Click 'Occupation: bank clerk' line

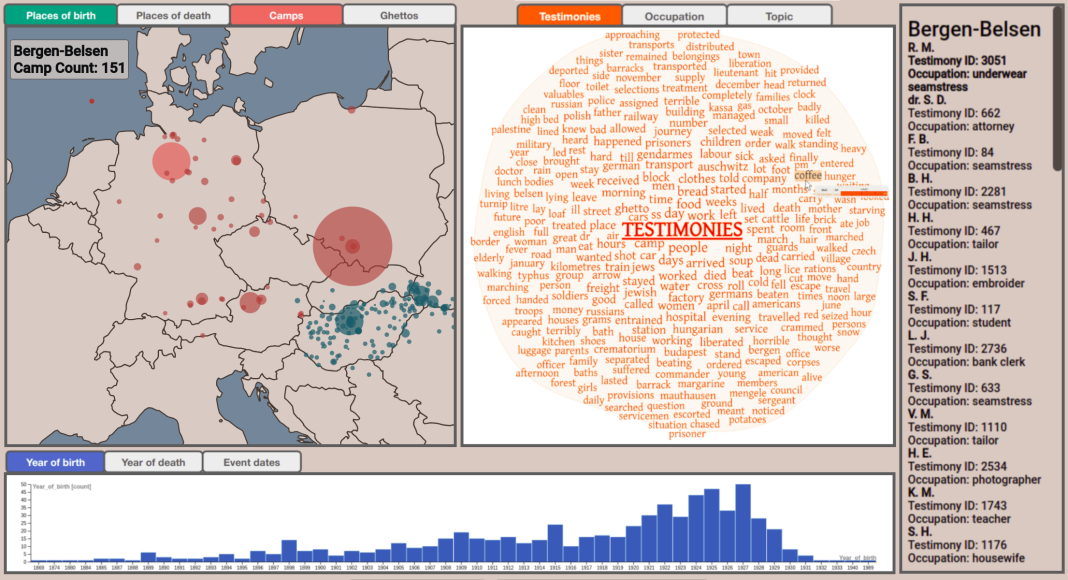click(966, 362)
